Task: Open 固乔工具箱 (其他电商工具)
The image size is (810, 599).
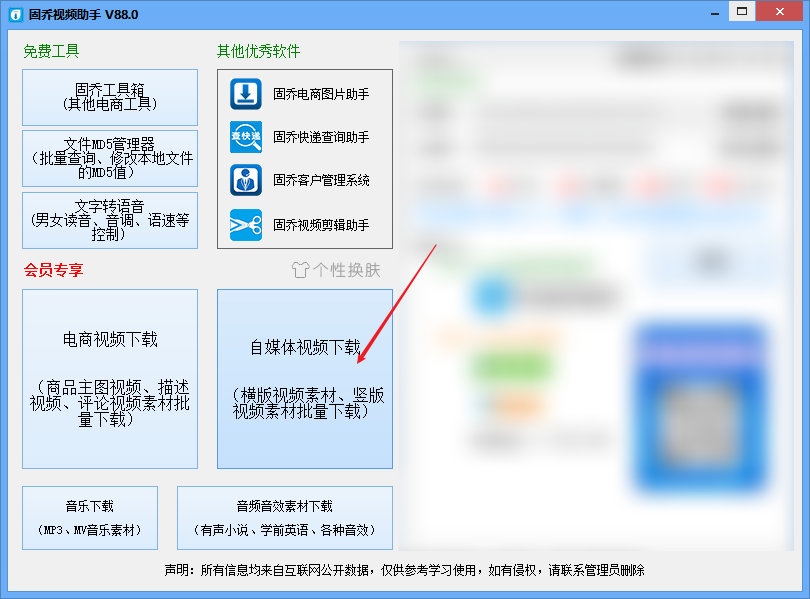Action: tap(110, 97)
